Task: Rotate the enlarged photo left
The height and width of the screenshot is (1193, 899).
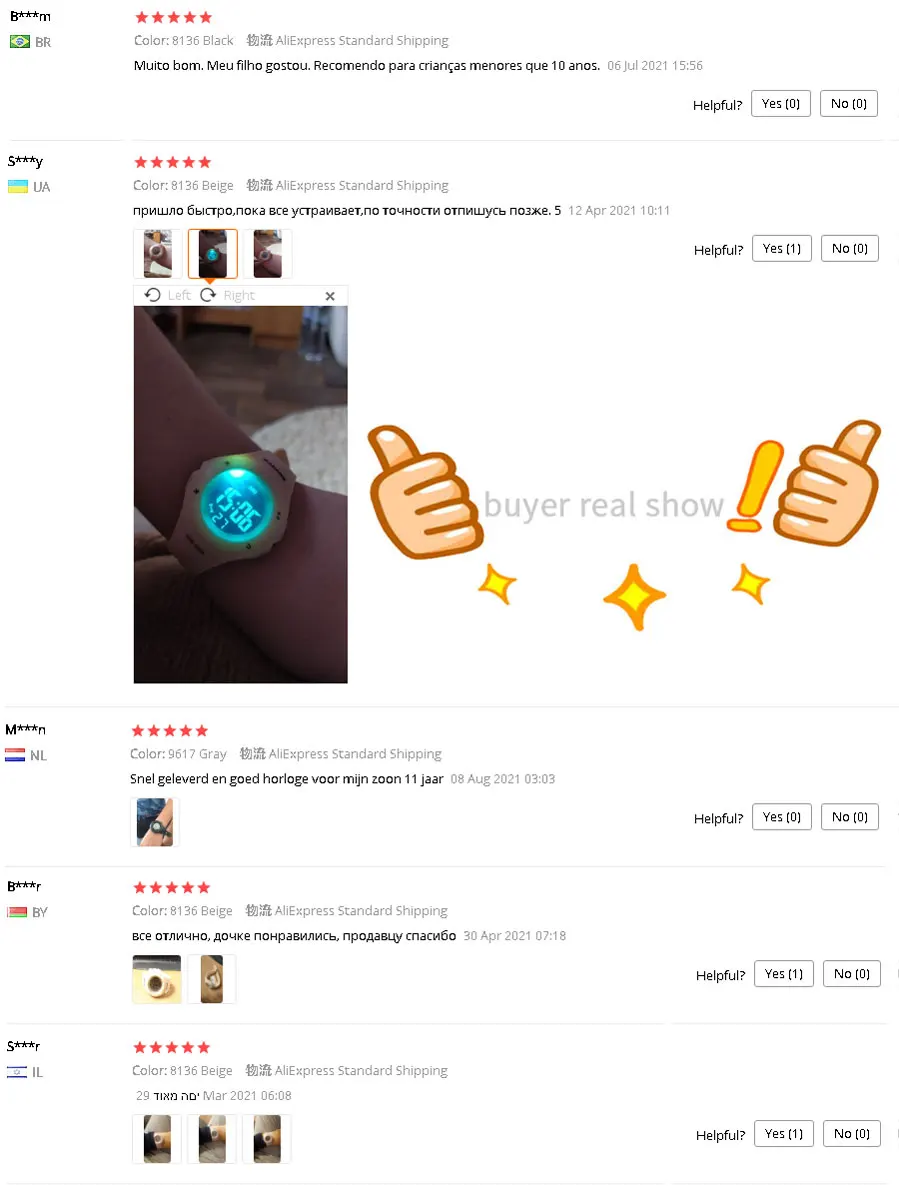Action: point(167,295)
